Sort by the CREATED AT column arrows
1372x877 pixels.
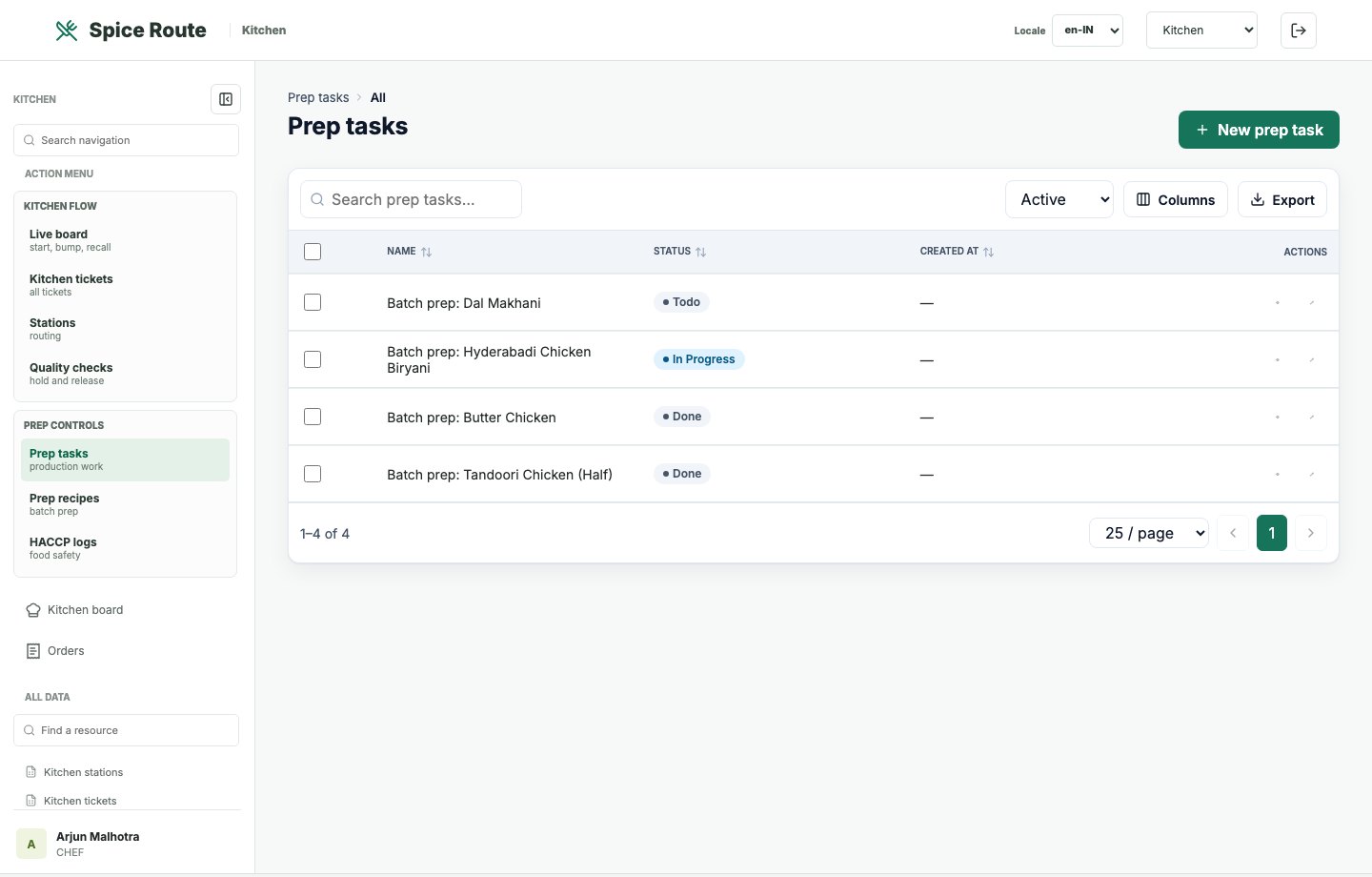tap(989, 252)
